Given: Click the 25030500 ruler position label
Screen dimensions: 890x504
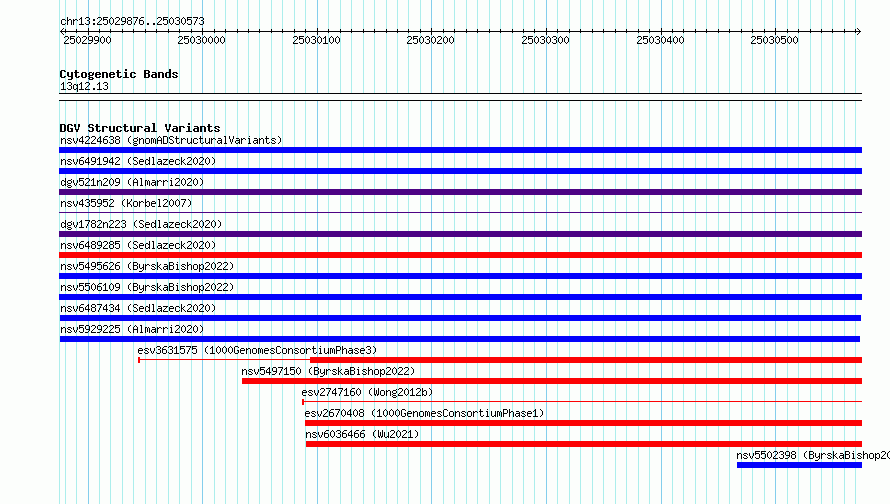Looking at the screenshot, I should click(x=774, y=40).
